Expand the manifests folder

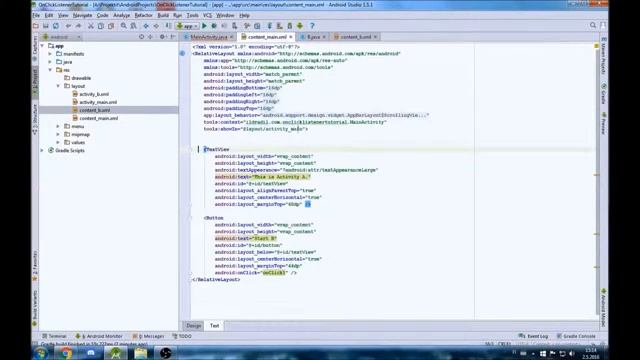(50, 54)
